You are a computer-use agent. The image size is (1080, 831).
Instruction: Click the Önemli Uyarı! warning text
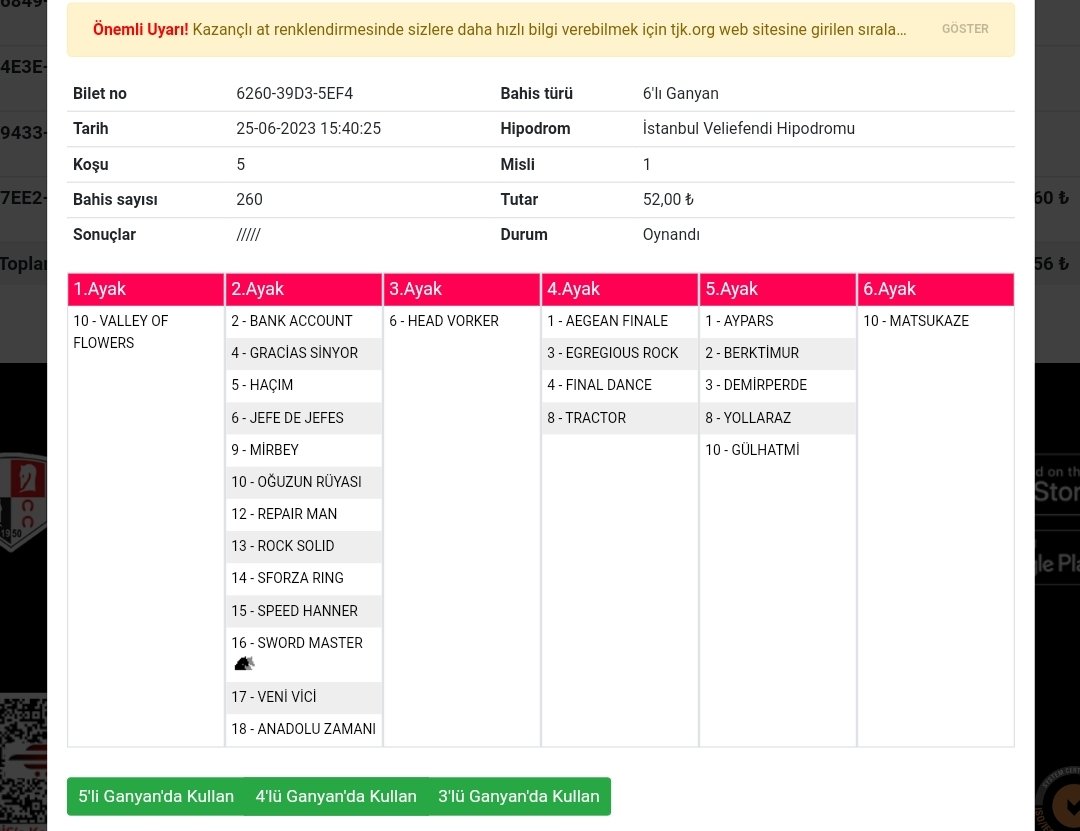[141, 30]
